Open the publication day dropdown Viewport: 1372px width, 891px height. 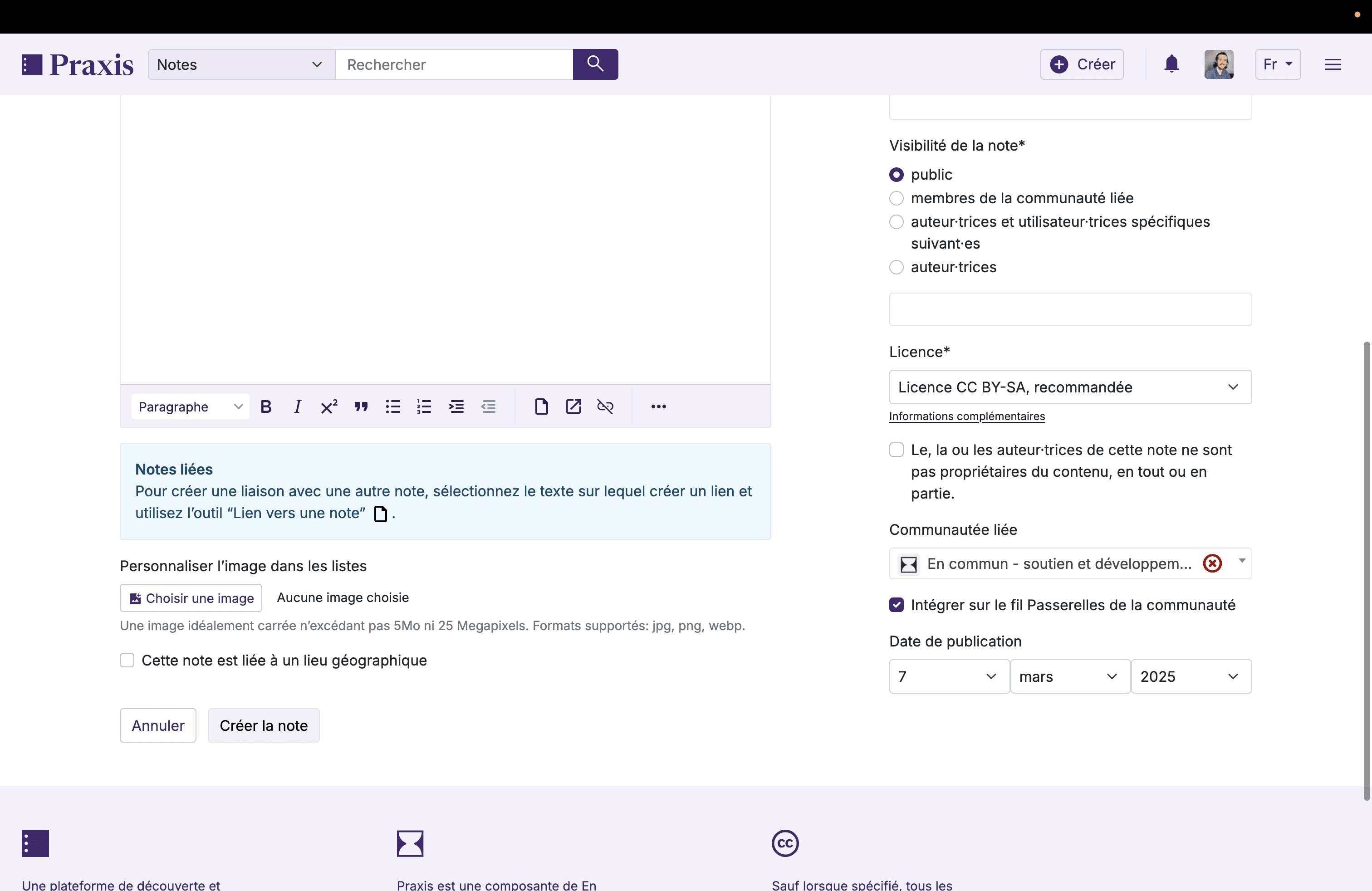tap(949, 676)
